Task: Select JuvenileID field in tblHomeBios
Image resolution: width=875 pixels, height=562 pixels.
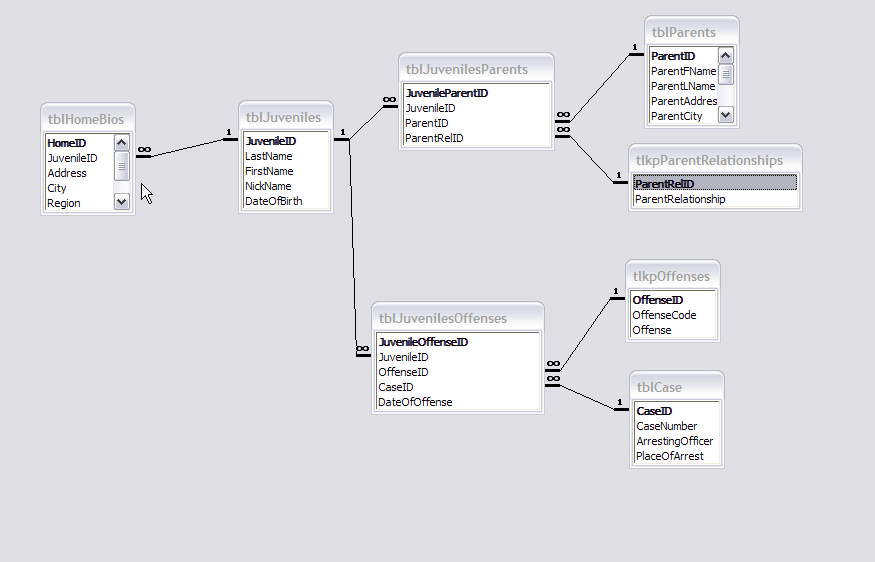Action: pyautogui.click(x=80, y=158)
